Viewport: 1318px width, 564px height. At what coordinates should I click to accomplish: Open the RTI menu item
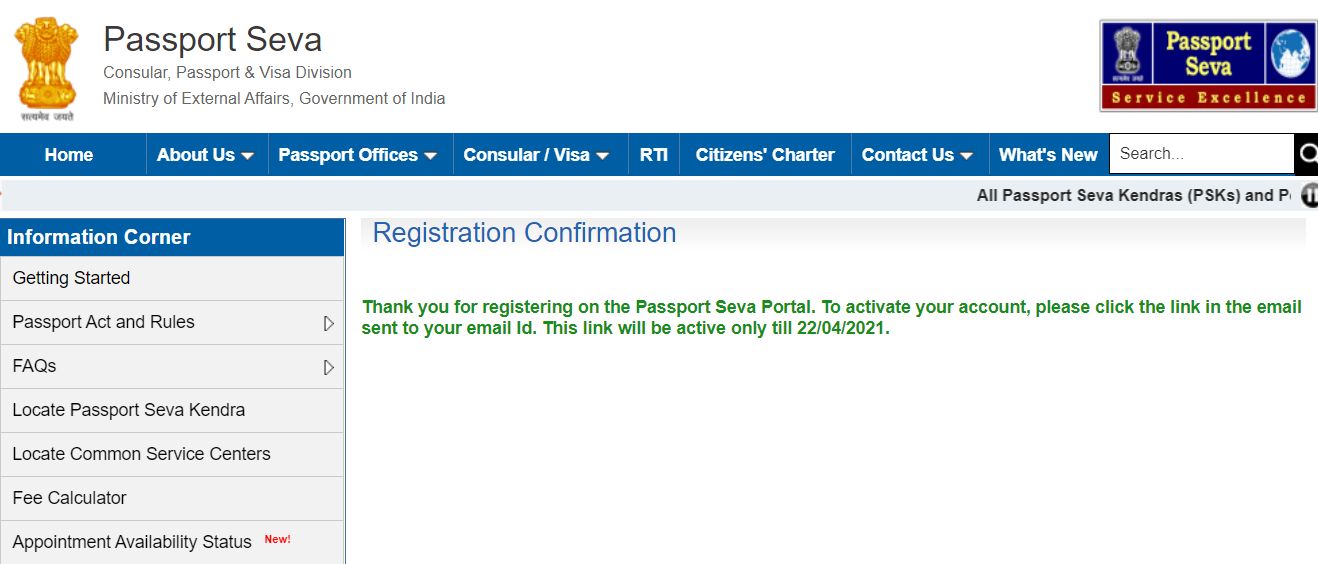pos(654,155)
